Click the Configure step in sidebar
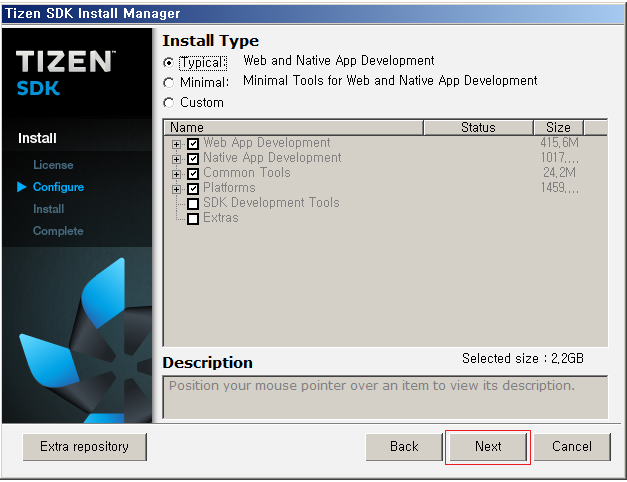627x482 pixels. (58, 187)
